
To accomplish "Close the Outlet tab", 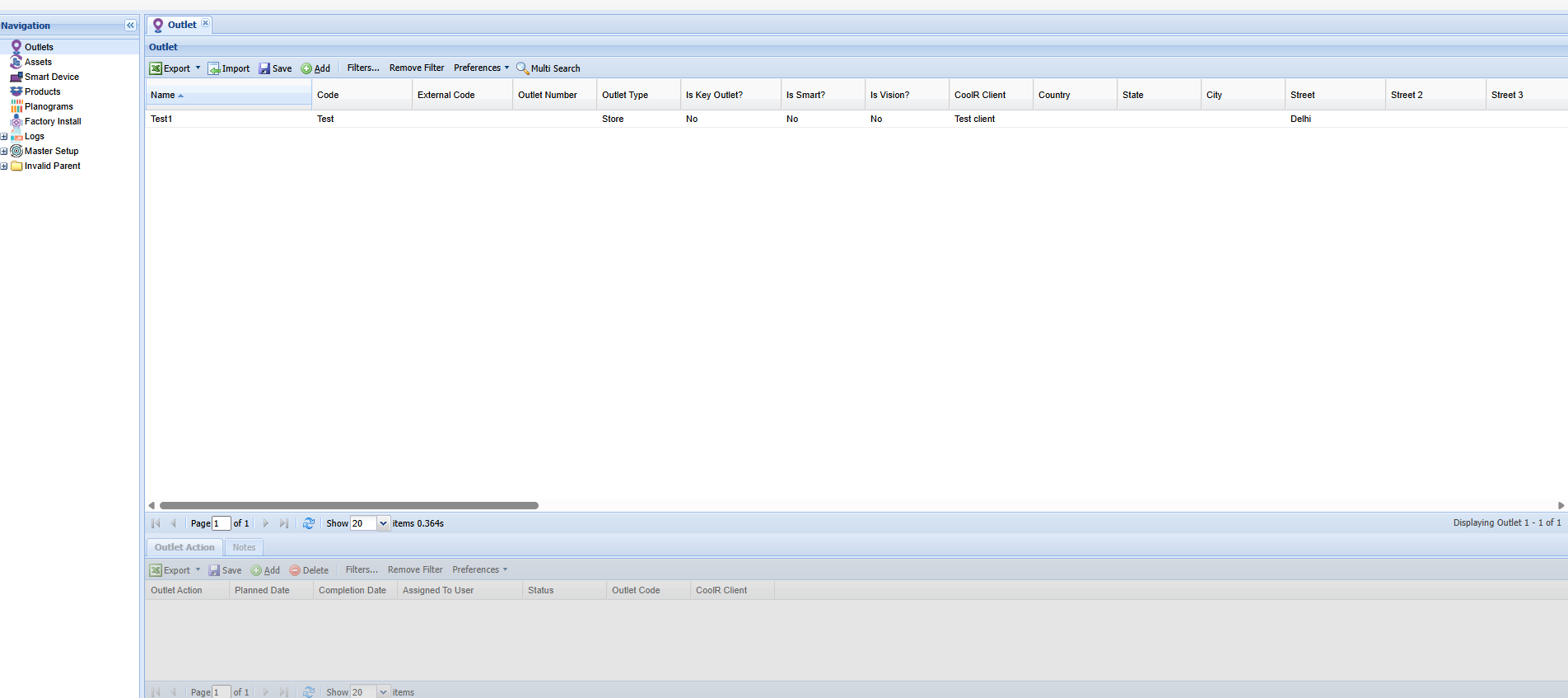I will 206,23.
